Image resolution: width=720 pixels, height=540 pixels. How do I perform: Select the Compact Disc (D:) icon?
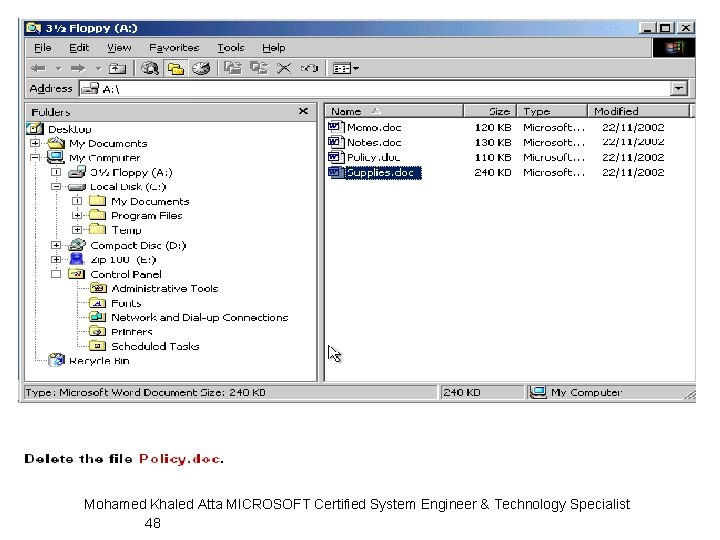coord(77,245)
